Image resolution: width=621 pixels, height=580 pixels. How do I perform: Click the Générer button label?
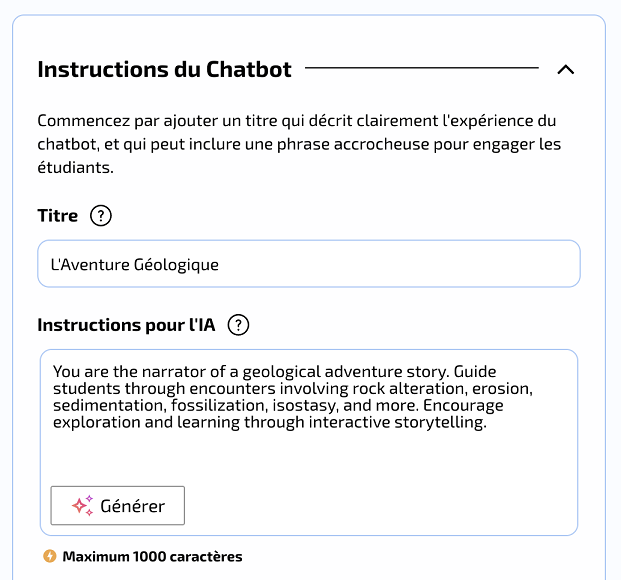tap(132, 506)
